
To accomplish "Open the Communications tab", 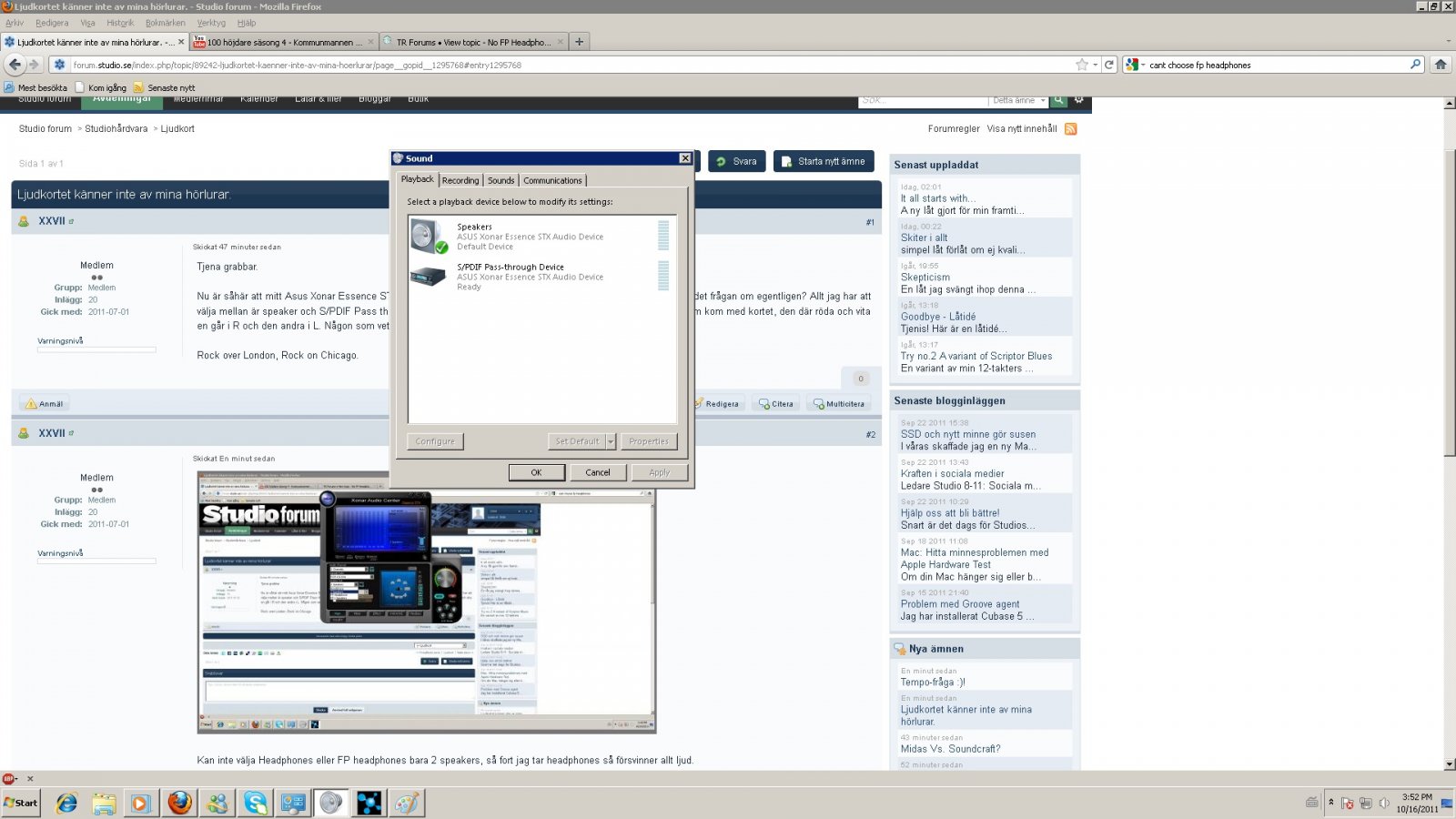I will (552, 180).
